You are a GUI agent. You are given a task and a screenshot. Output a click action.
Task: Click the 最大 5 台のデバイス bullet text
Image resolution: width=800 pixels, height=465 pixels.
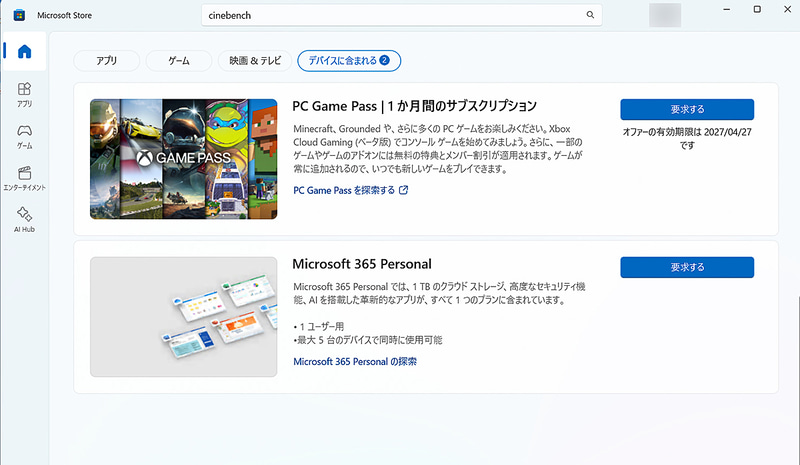coord(368,340)
